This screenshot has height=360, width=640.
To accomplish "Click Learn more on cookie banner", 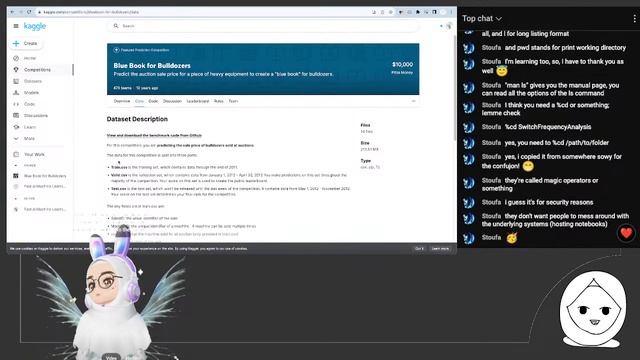I will point(440,249).
